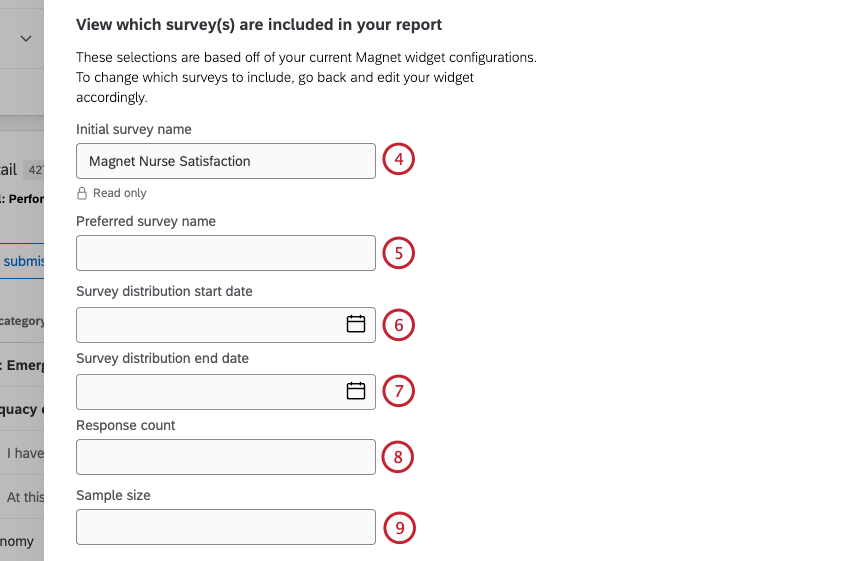850x561 pixels.
Task: Click the lock icon beside Read only
Action: tap(82, 194)
